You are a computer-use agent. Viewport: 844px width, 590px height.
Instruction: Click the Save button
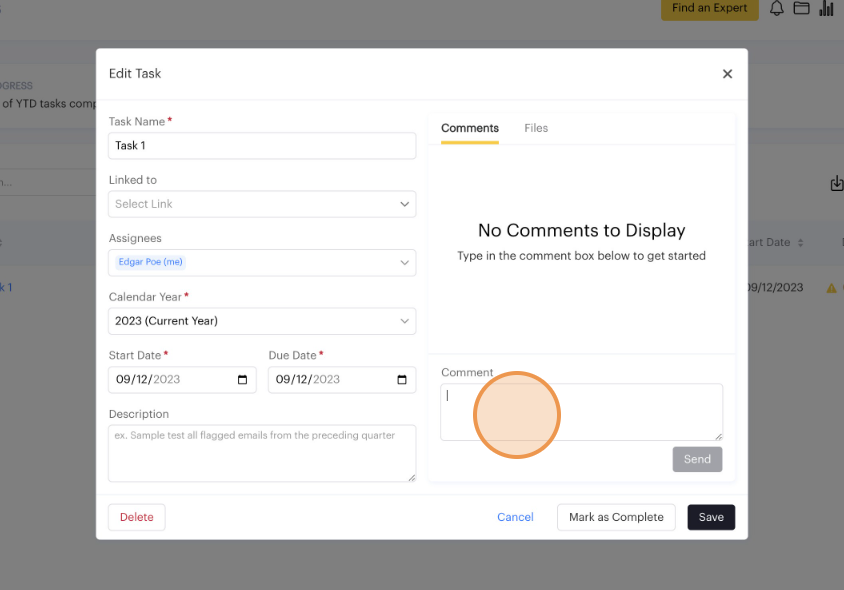[x=711, y=517]
